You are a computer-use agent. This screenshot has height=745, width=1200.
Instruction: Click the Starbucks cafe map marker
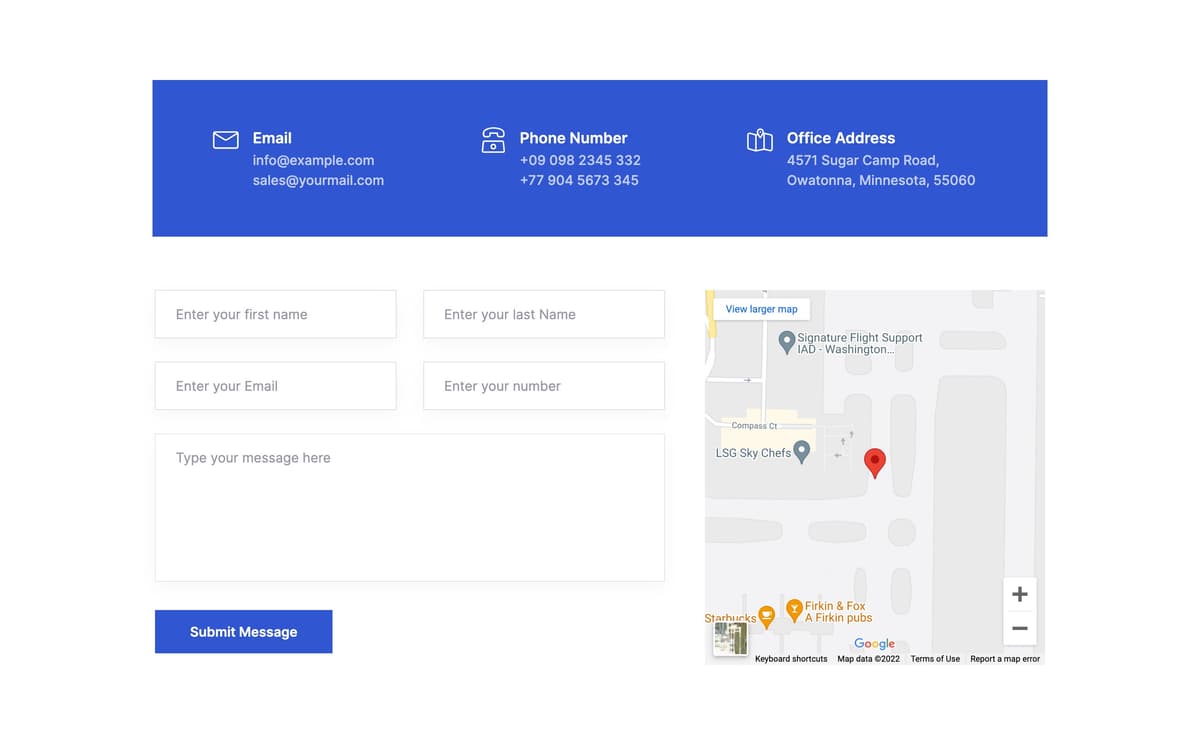[x=766, y=616]
